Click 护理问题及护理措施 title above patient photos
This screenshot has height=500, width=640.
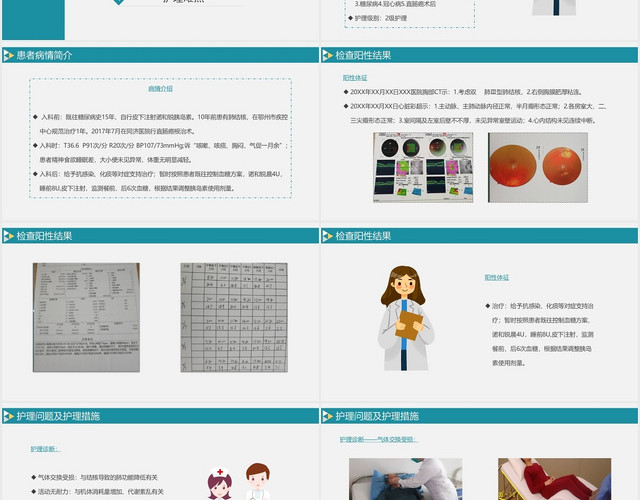pos(377,416)
